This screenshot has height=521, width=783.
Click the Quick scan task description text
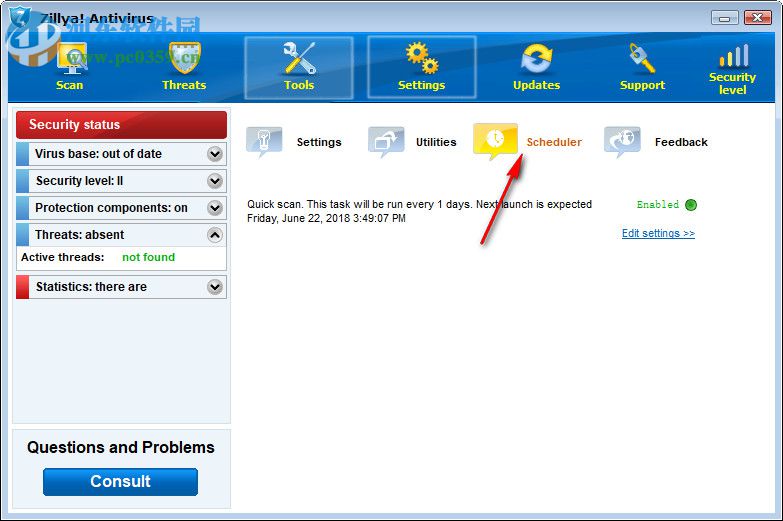419,211
